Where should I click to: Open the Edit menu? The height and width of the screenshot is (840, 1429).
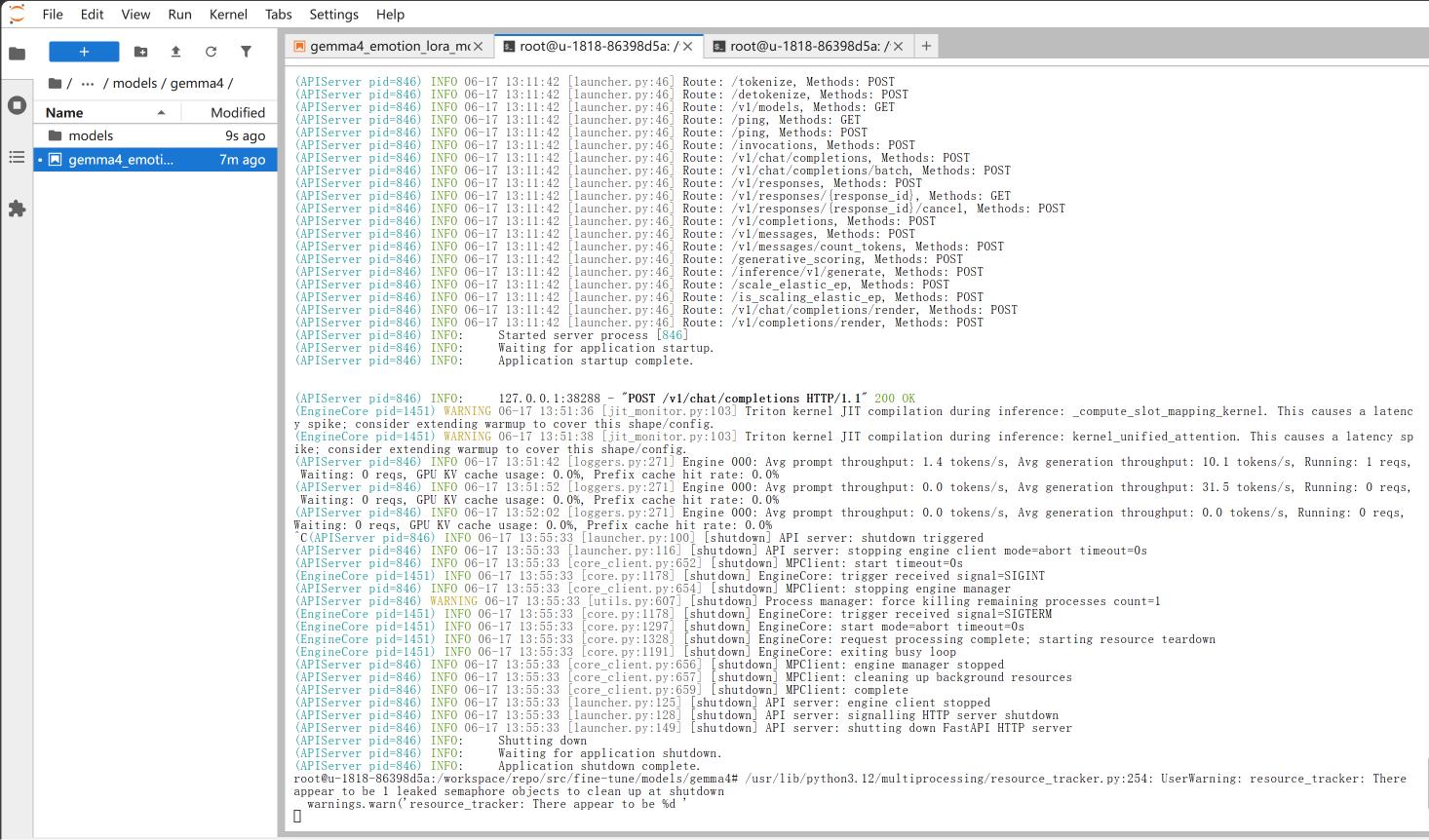click(93, 15)
